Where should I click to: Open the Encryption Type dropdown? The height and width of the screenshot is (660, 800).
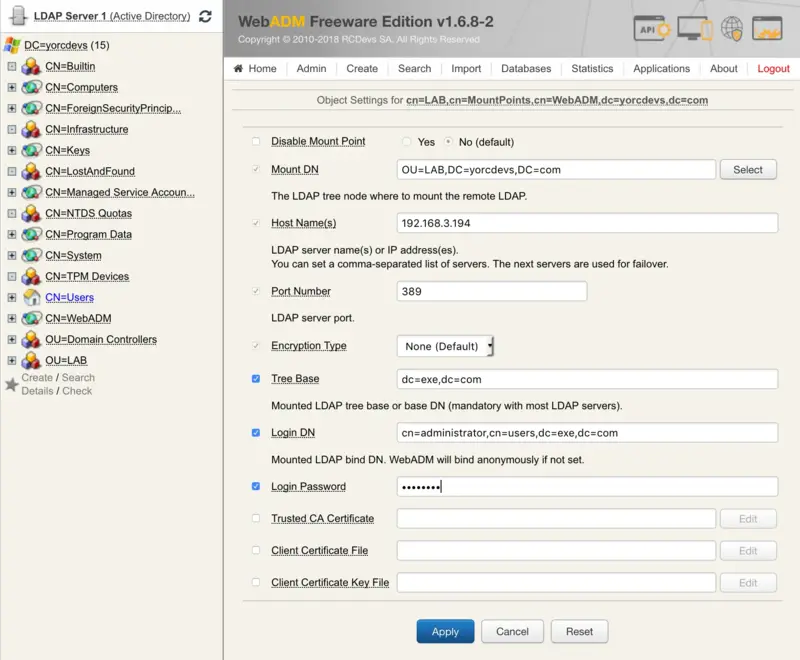pos(445,346)
